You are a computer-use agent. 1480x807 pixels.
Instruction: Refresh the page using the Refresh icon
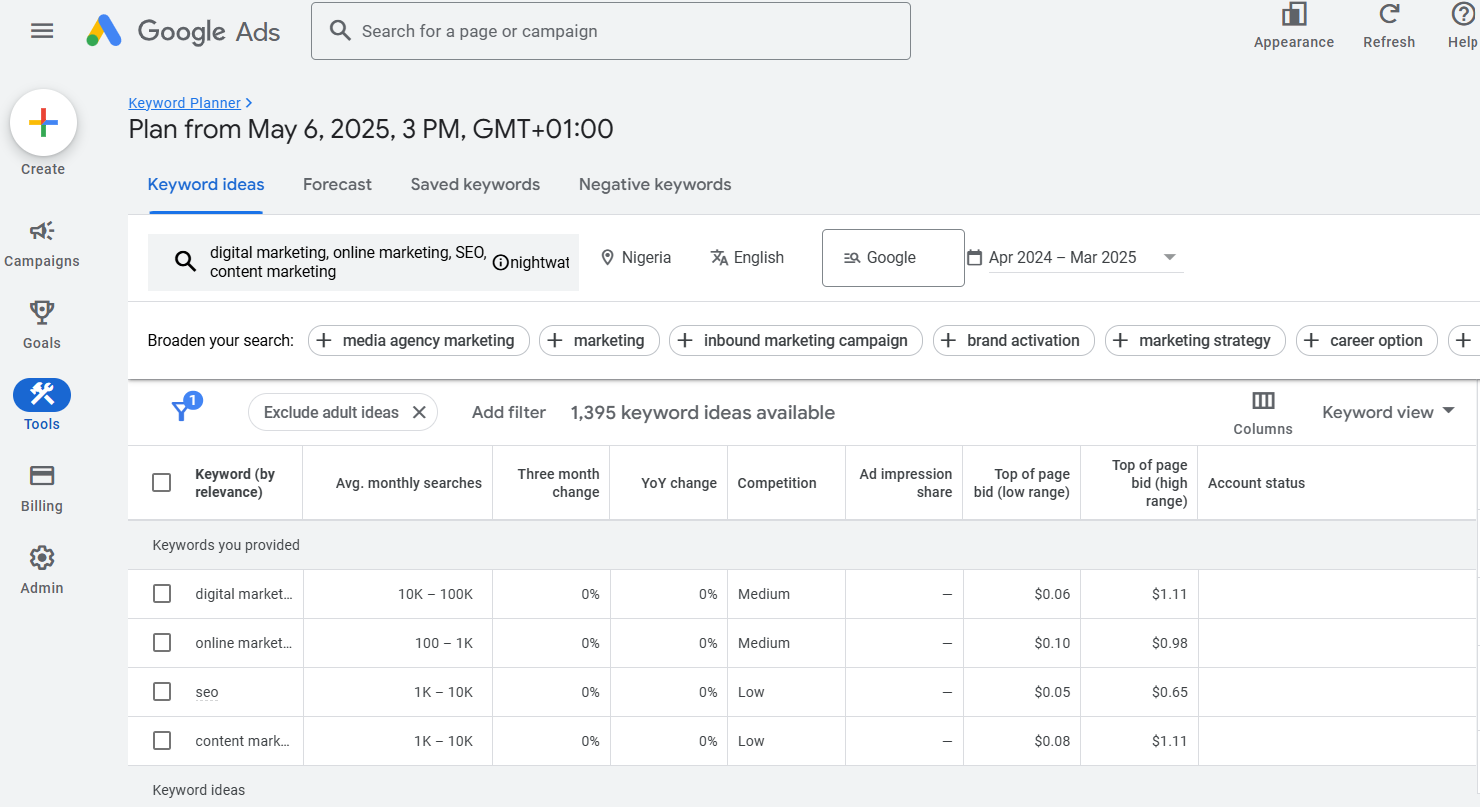1389,15
